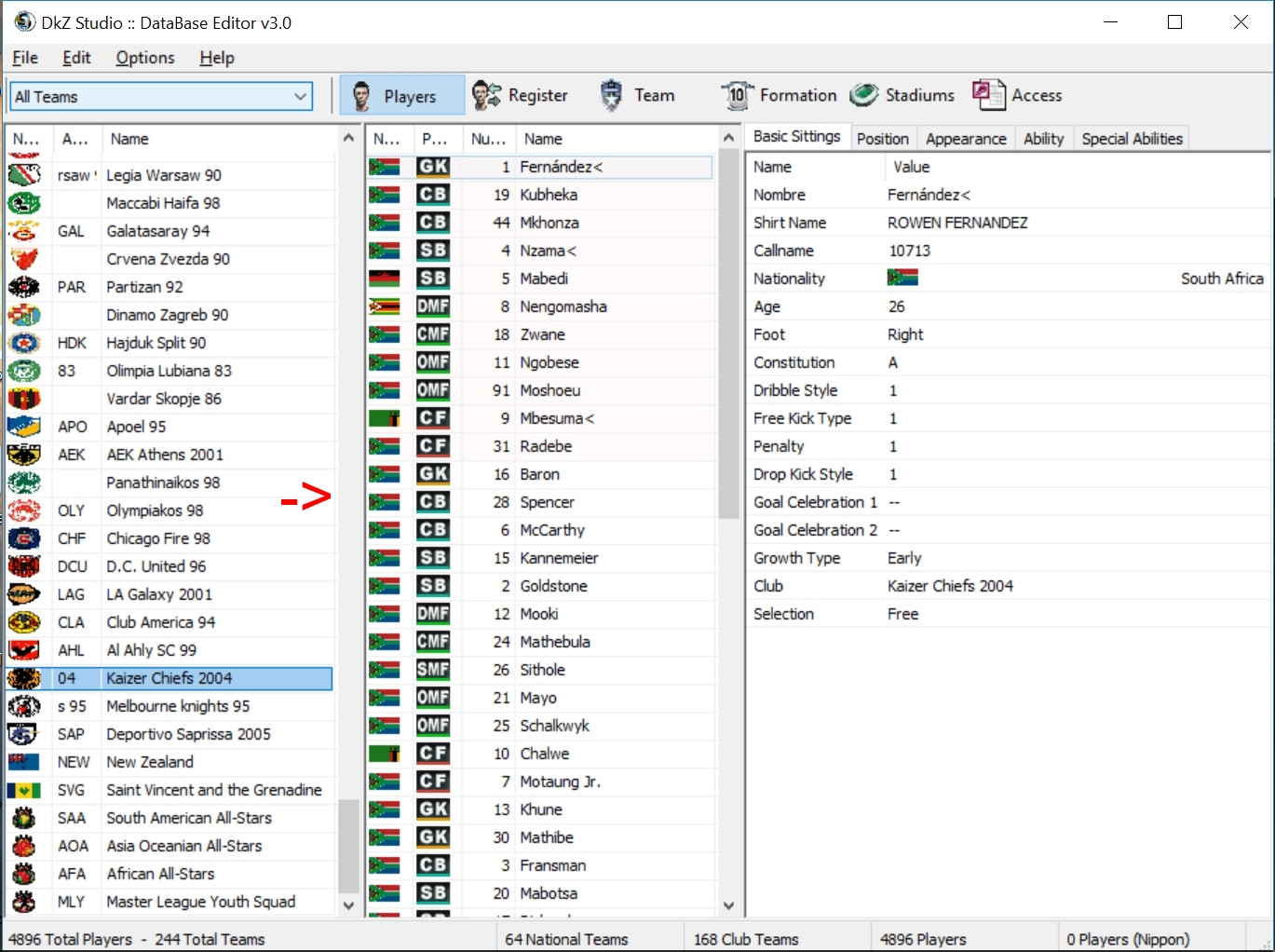Switch to the Ability tab
The image size is (1275, 952).
tap(1043, 139)
